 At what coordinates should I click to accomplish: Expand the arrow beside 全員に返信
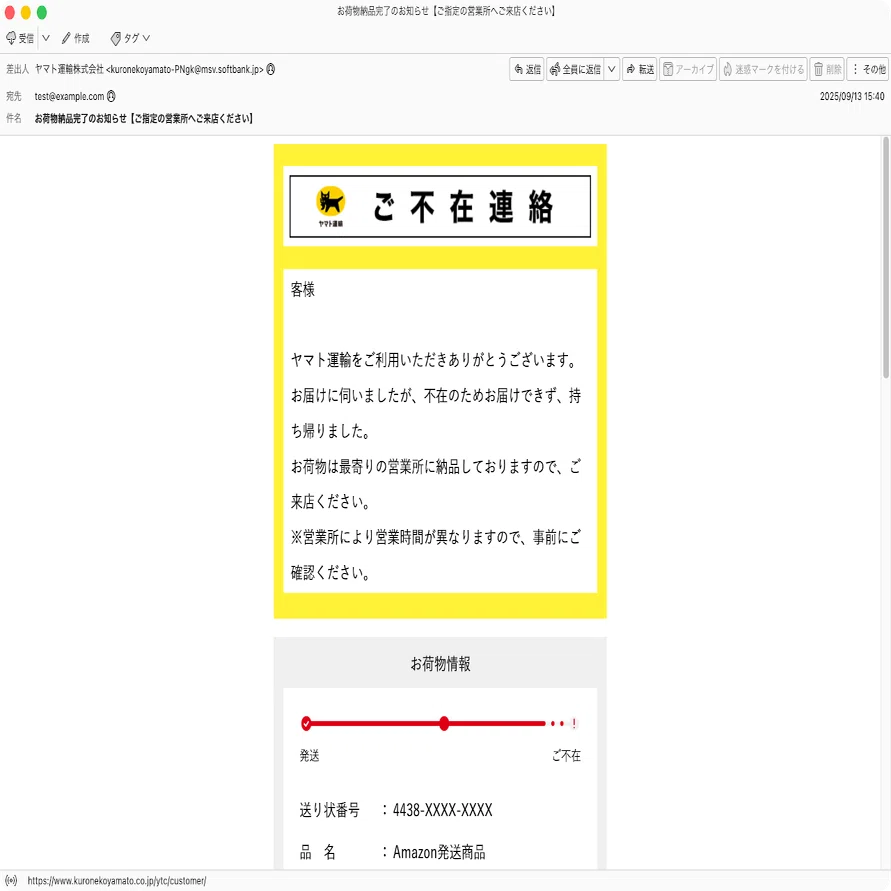[x=611, y=69]
